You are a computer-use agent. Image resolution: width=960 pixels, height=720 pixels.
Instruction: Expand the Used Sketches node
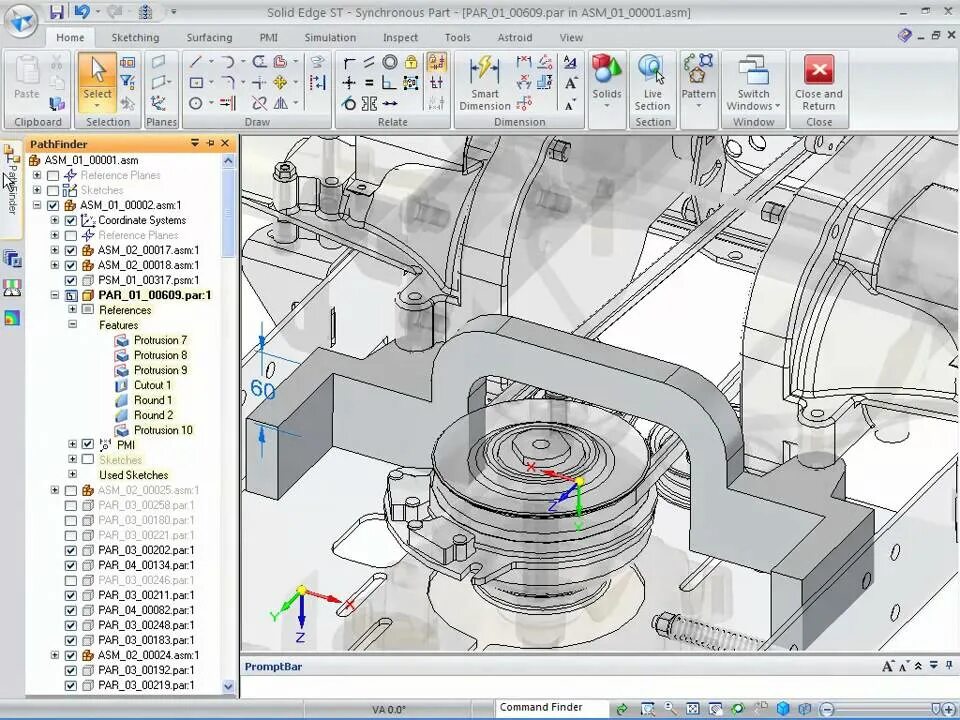tap(72, 474)
